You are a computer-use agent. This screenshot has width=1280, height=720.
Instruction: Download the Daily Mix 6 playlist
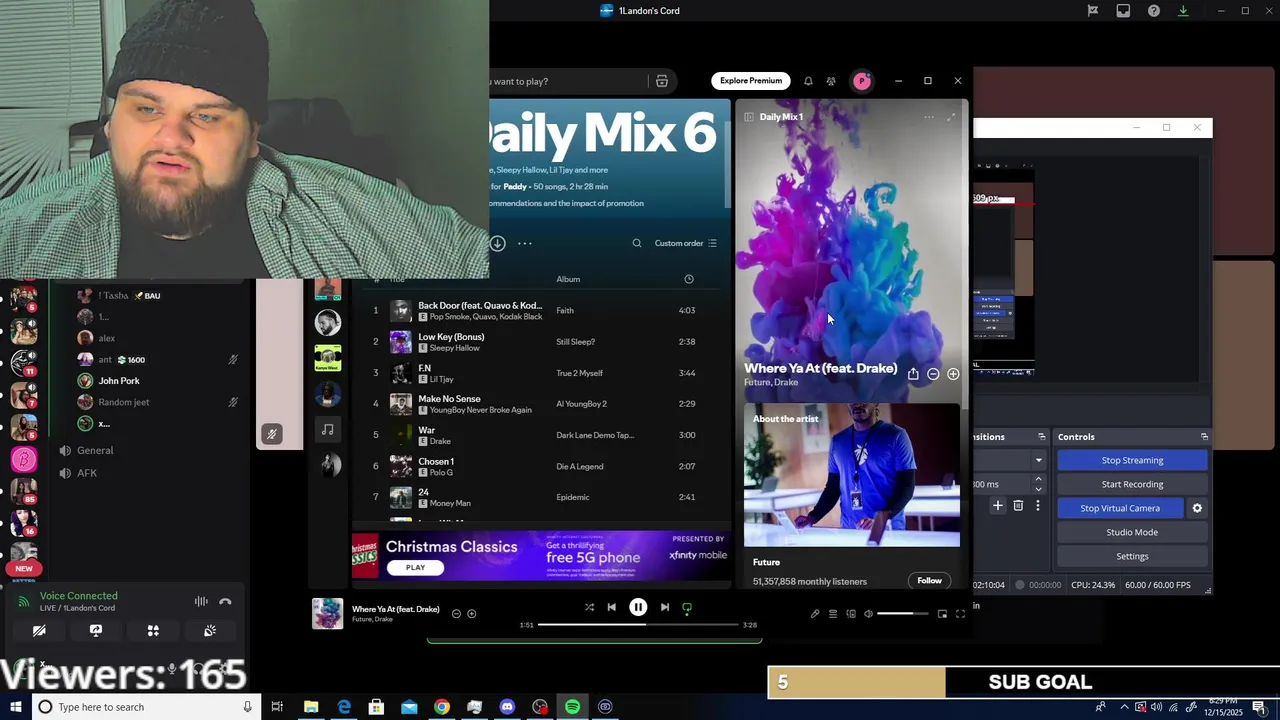[498, 243]
